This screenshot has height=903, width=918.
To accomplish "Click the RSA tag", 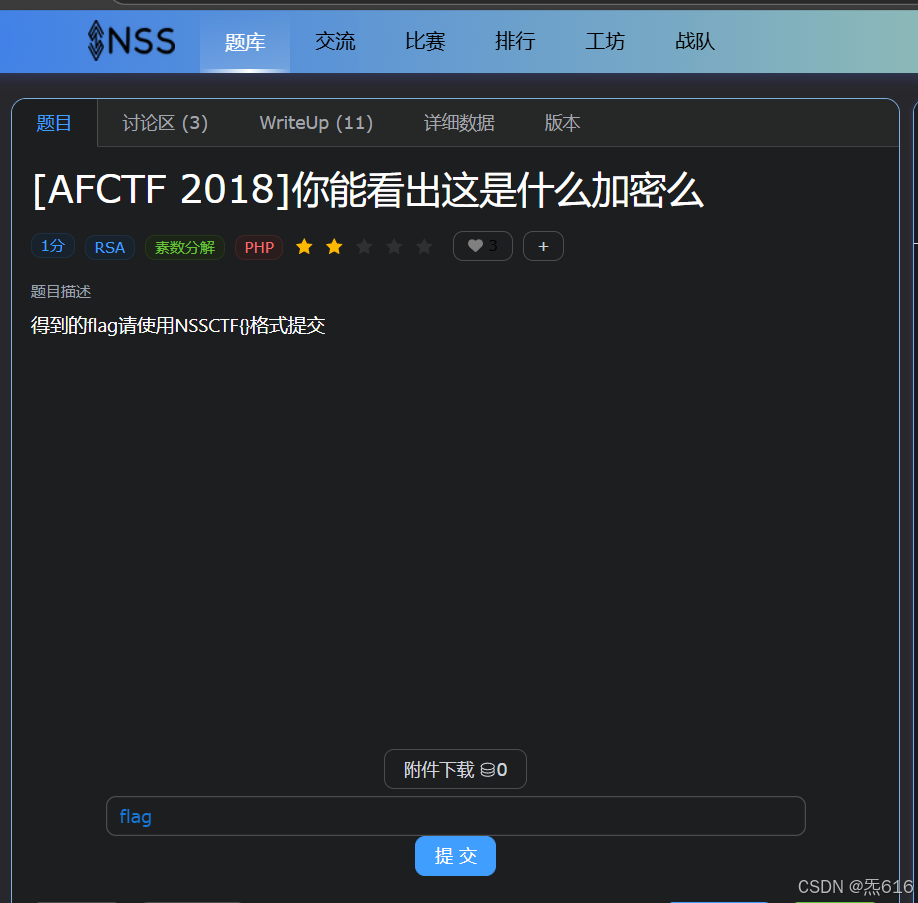I will (x=110, y=247).
